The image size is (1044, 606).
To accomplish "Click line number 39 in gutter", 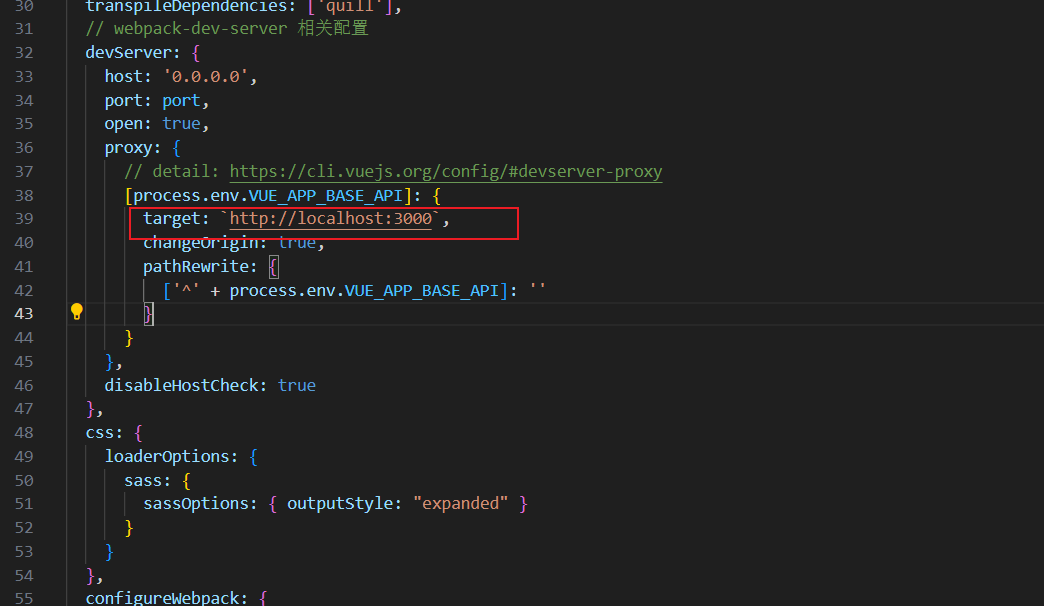I will tap(24, 218).
